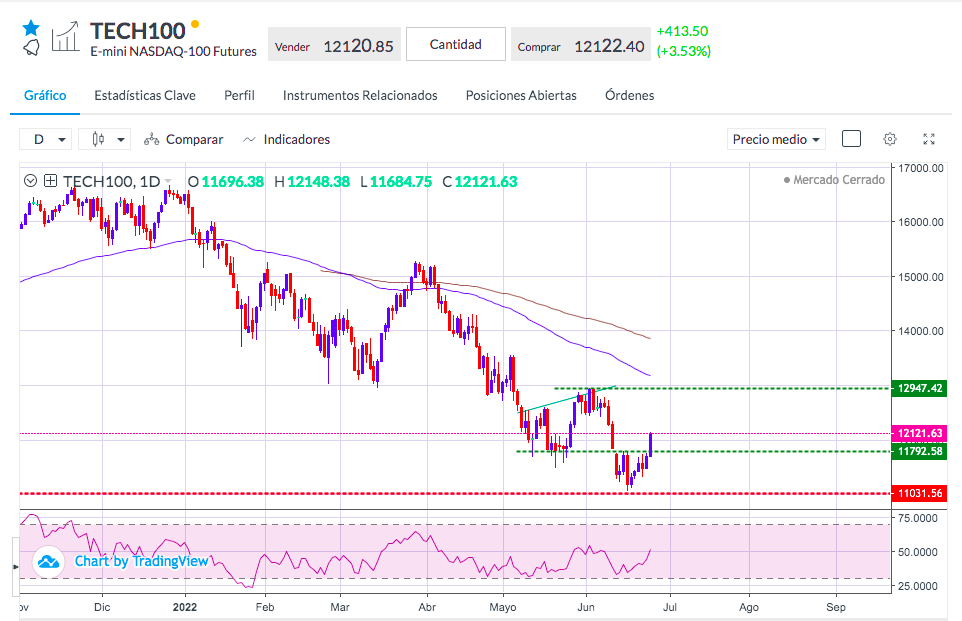
Task: Click the TradingView cloud logo
Action: (48, 561)
